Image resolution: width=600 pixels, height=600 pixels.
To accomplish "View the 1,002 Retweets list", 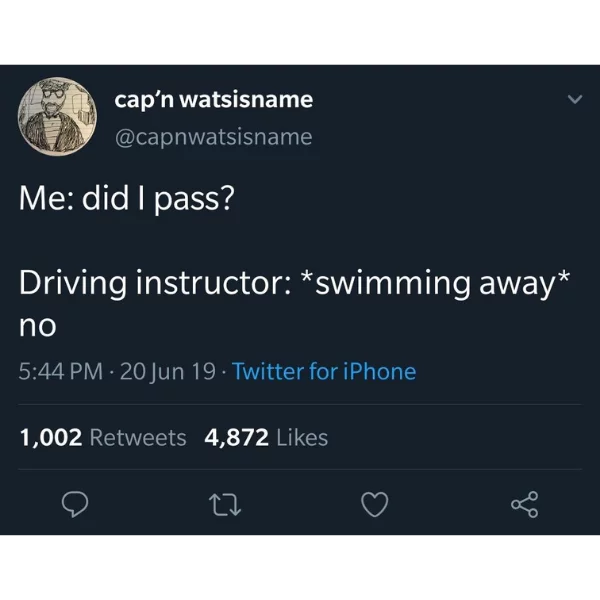I will click(x=103, y=437).
